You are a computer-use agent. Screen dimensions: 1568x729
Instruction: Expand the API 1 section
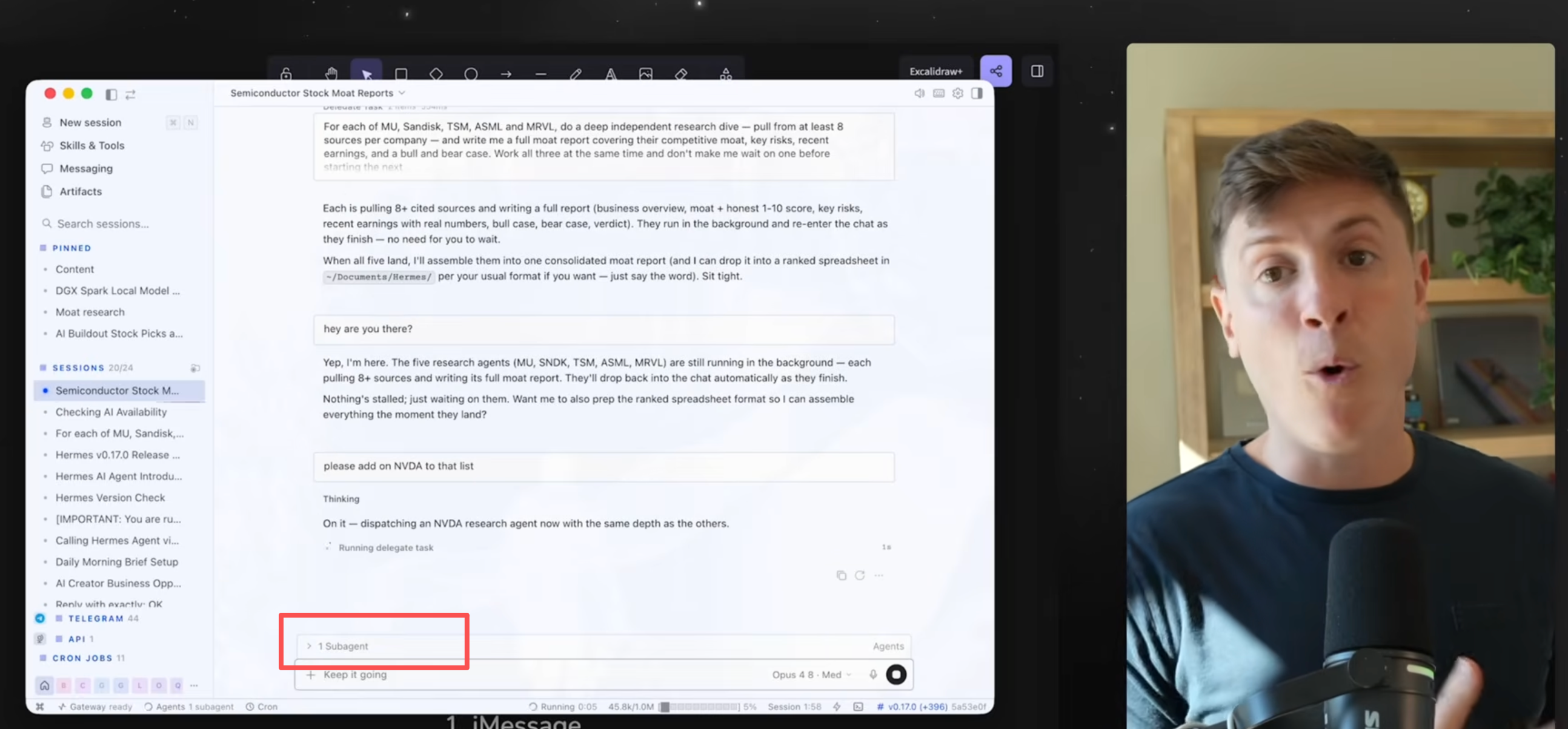pyautogui.click(x=75, y=639)
